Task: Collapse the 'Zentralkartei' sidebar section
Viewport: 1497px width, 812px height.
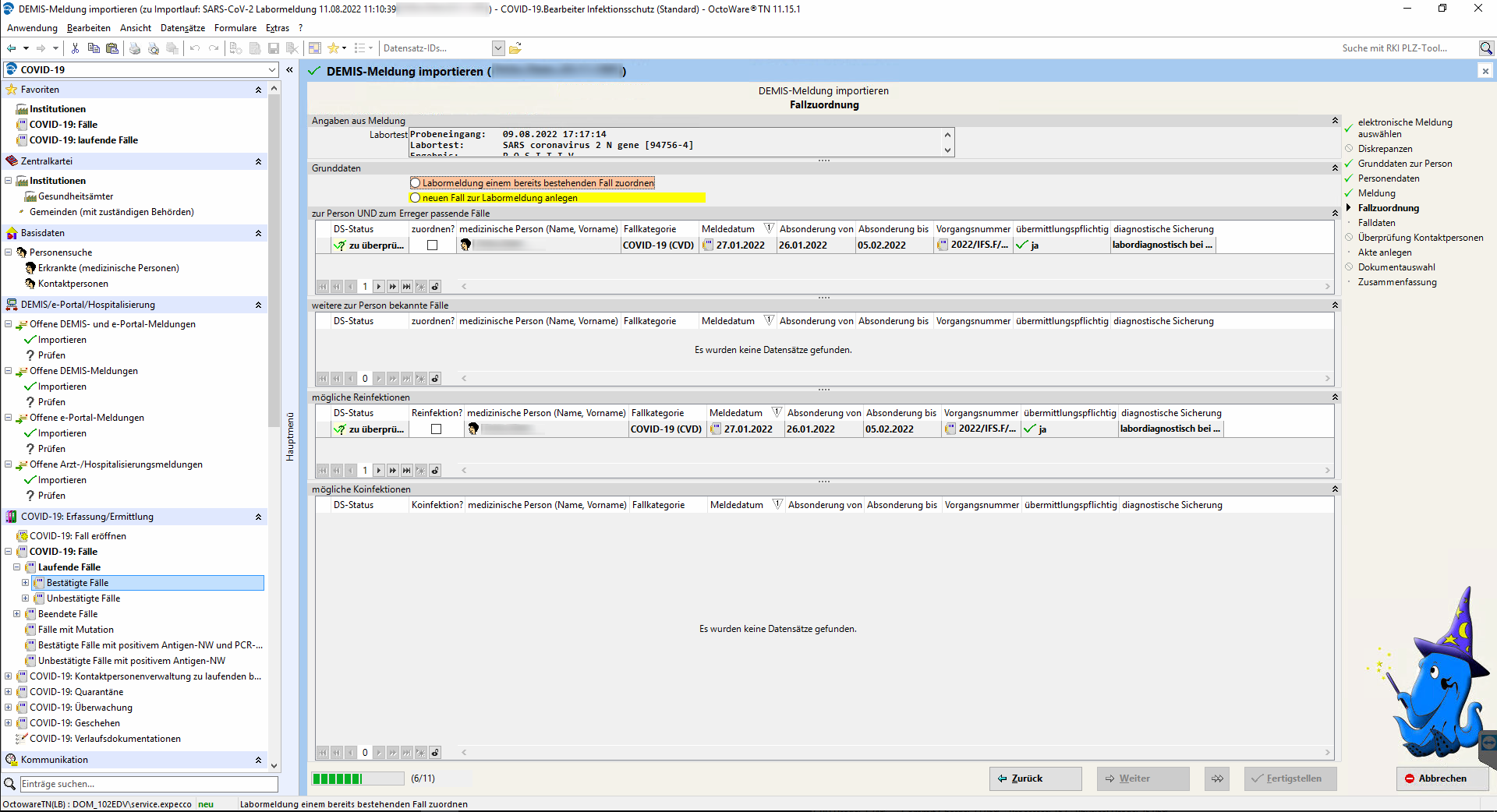Action: [258, 161]
